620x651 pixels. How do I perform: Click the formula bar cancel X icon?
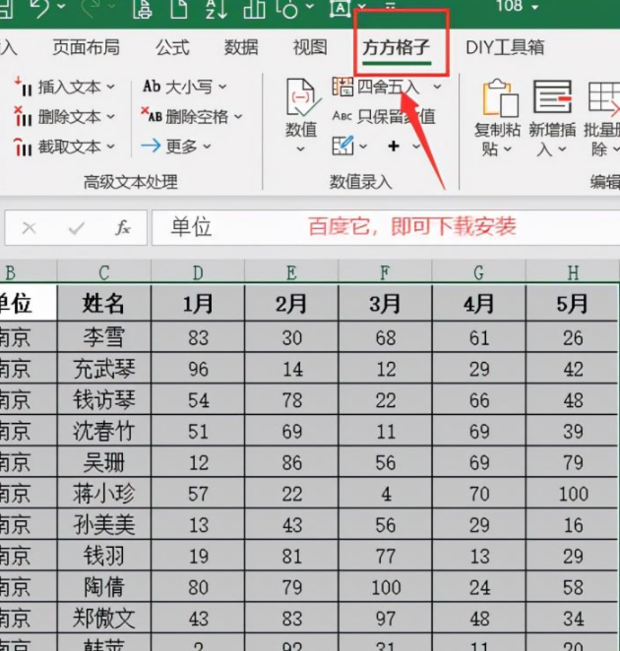click(x=29, y=228)
